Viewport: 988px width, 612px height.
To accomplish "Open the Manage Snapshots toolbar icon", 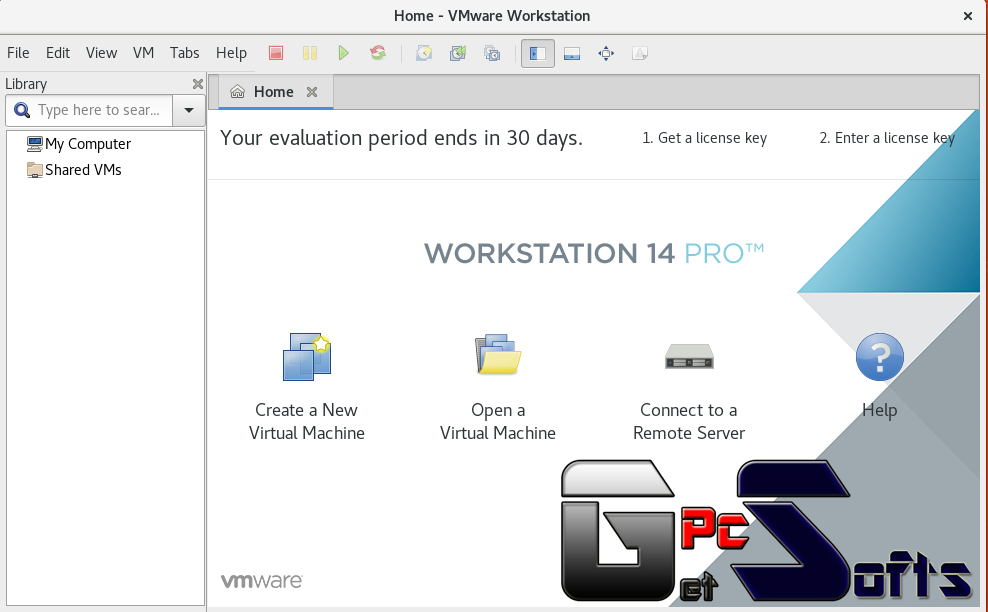I will coord(492,53).
